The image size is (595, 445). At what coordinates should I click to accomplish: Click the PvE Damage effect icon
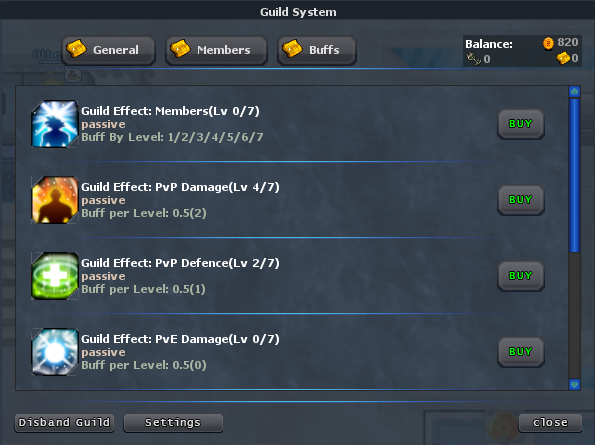coord(55,352)
